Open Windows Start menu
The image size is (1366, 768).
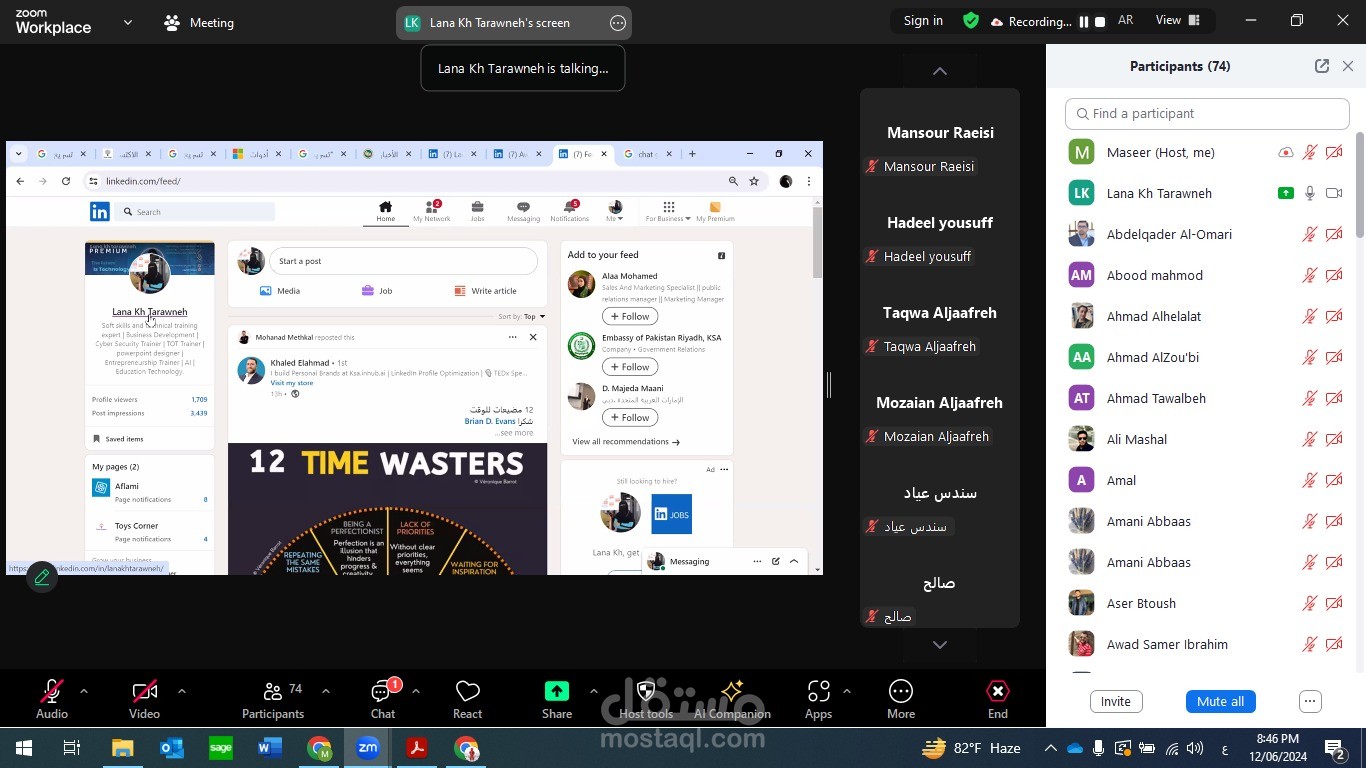(23, 748)
